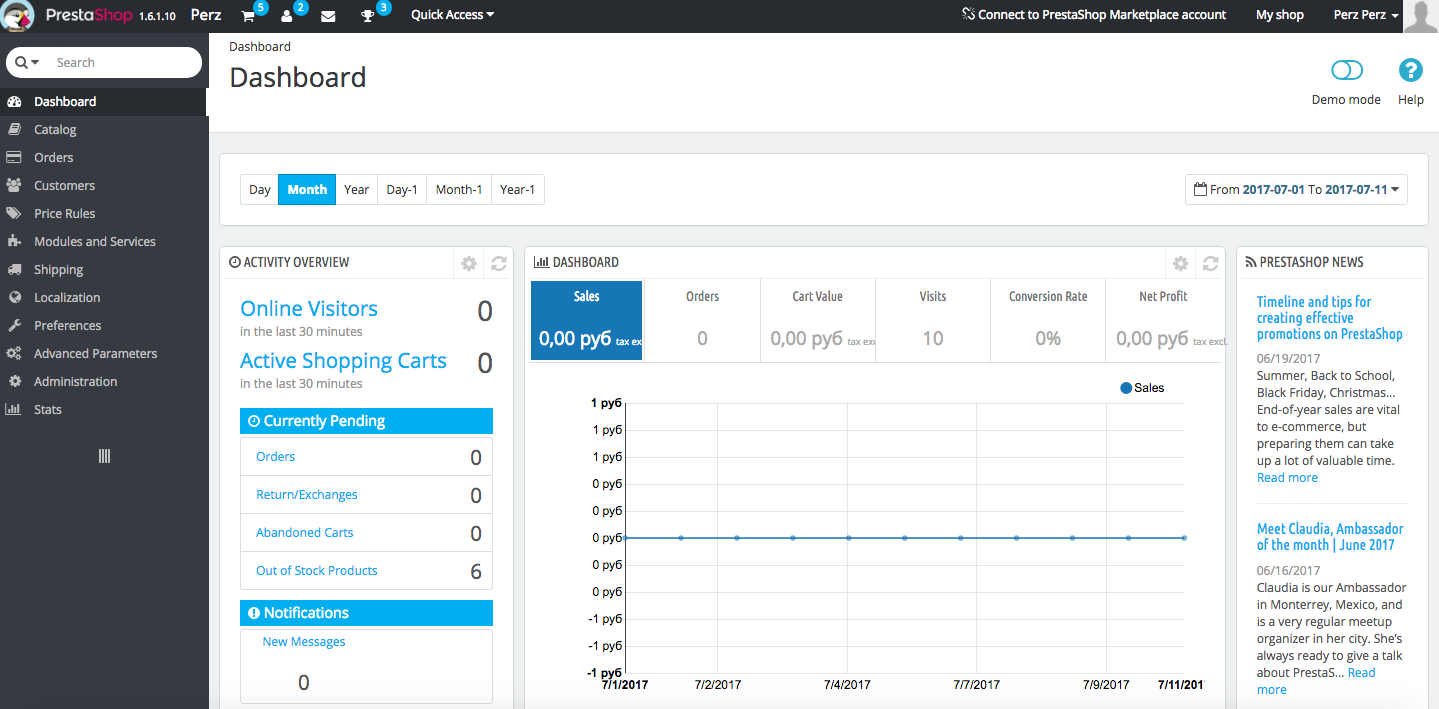Image resolution: width=1439 pixels, height=709 pixels.
Task: Refresh the Activity Overview panel
Action: tap(498, 264)
